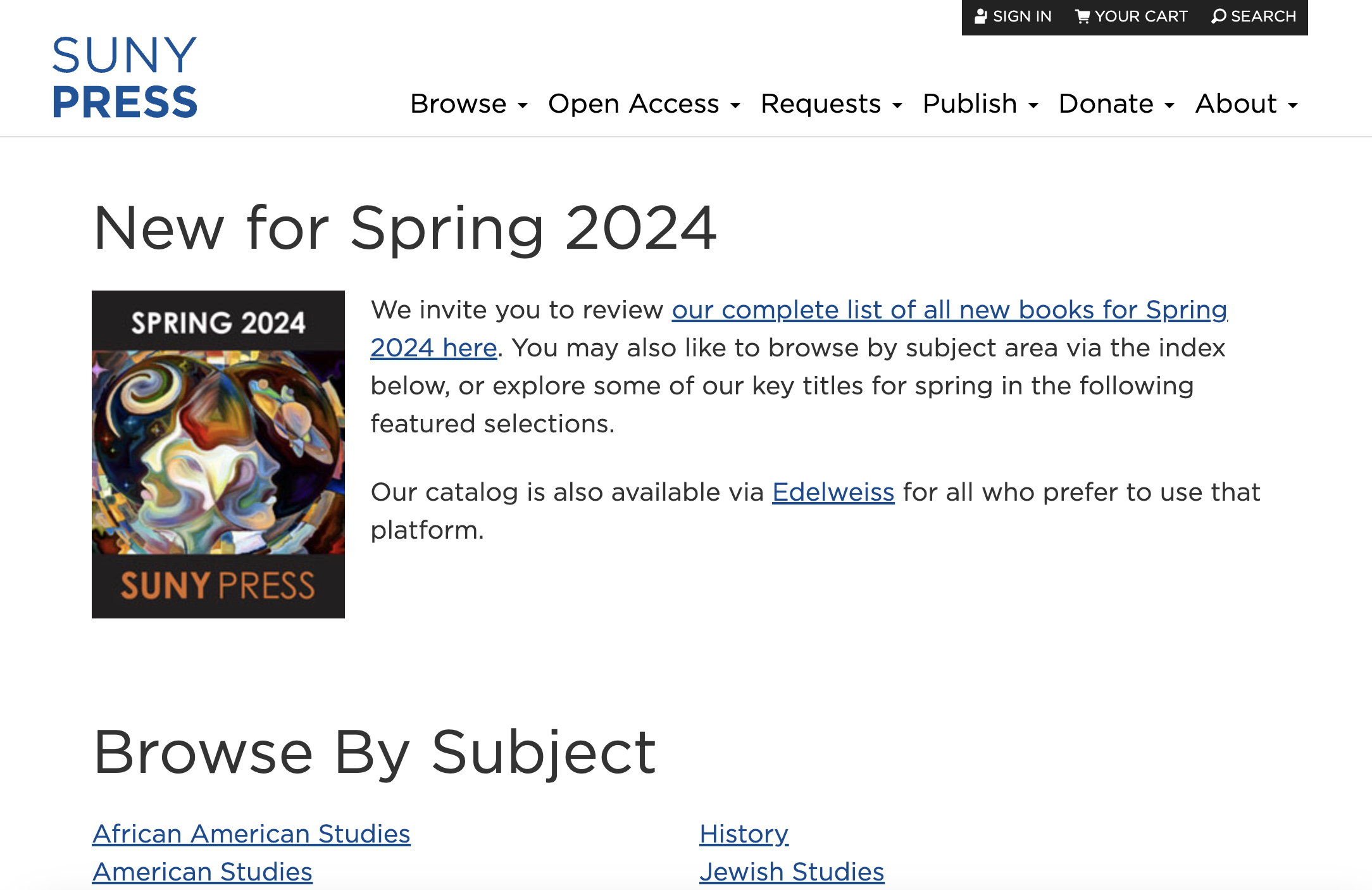Open YOUR CART from the top bar

[x=1142, y=15]
